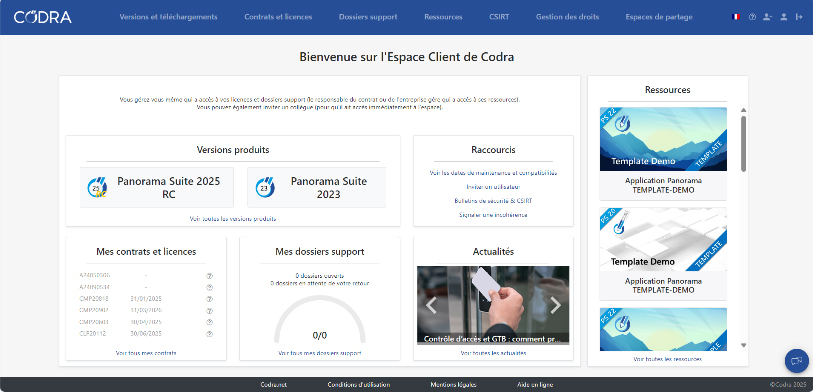Click help icon on the CLP20112 contract row
The height and width of the screenshot is (392, 813).
(209, 334)
